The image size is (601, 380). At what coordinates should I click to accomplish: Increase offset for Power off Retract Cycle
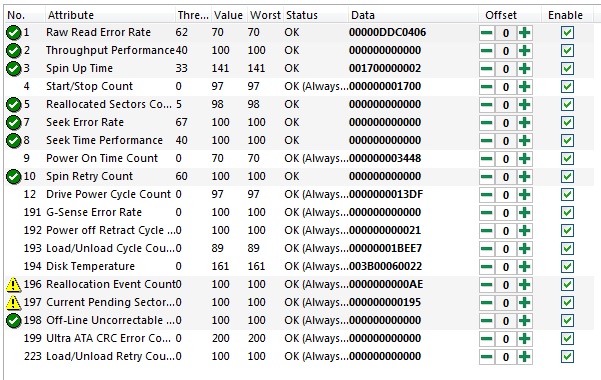click(x=524, y=231)
